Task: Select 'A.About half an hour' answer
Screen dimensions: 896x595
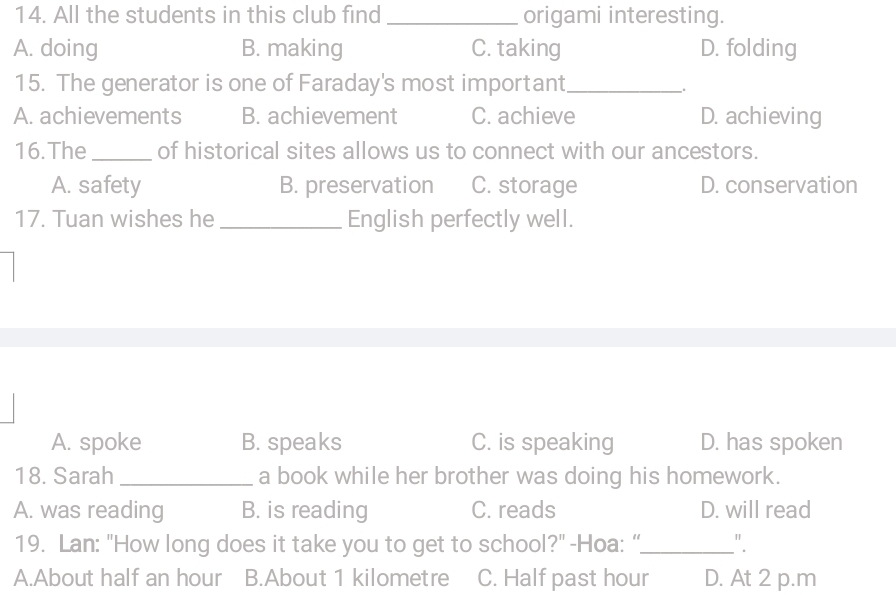Action: [x=118, y=578]
